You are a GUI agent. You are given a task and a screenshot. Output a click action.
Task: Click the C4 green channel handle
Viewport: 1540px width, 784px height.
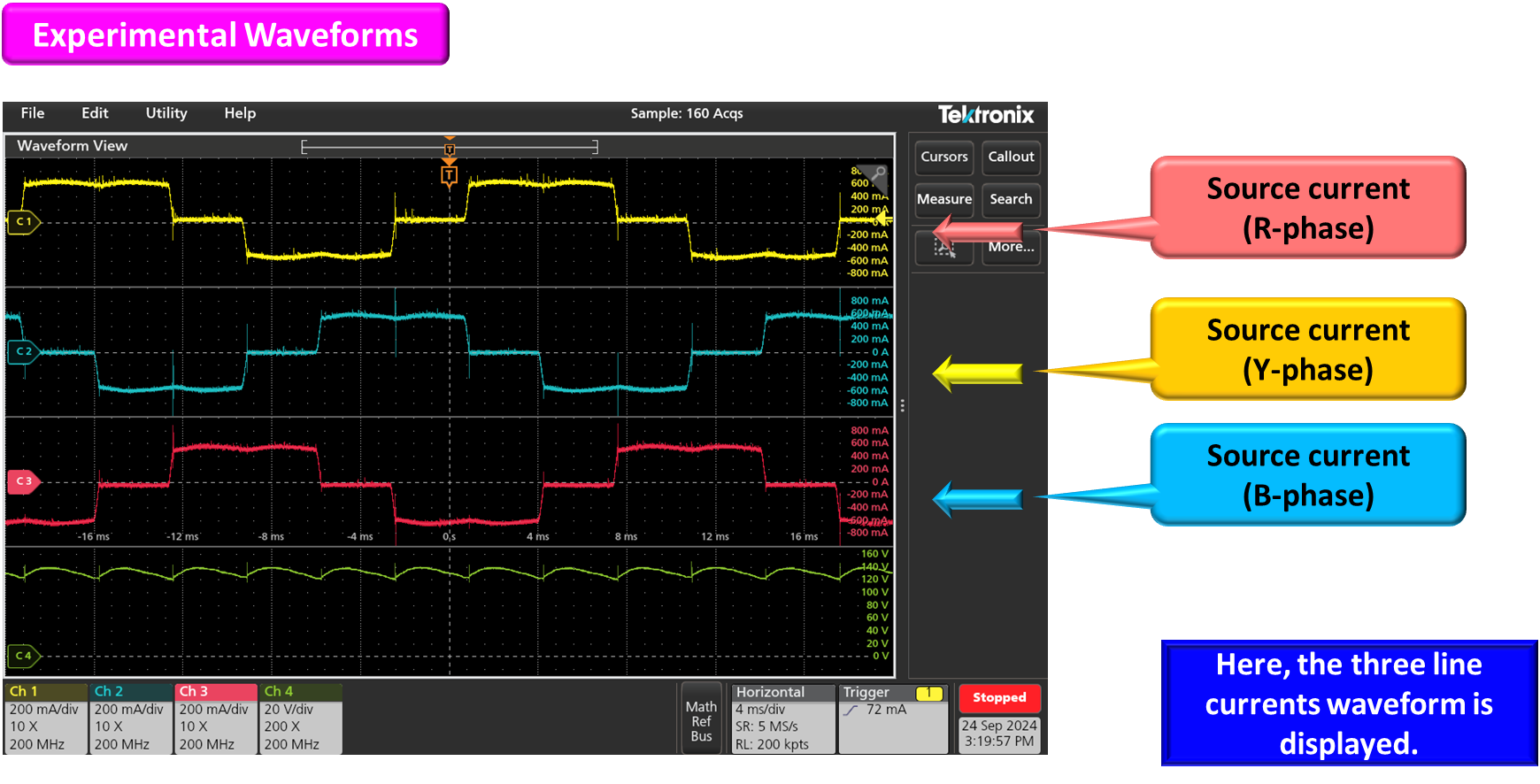click(23, 656)
